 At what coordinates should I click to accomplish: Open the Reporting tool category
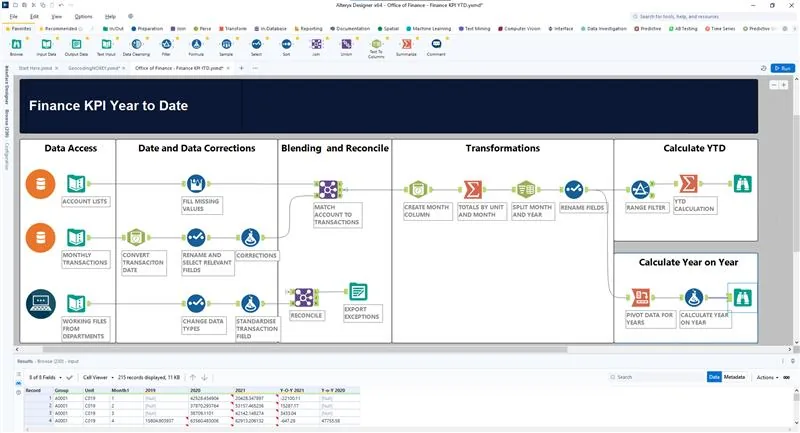308,29
